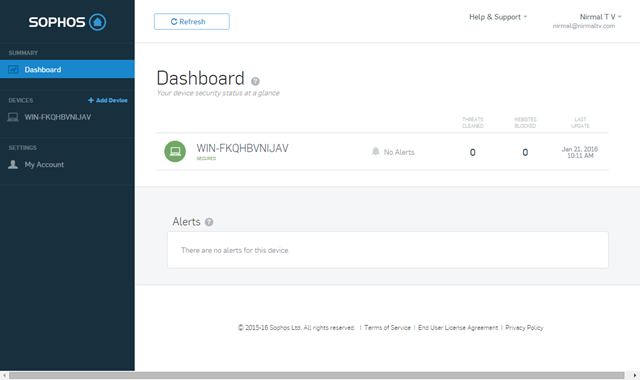Click the Dashboard chart icon in sidebar
This screenshot has height=380, width=640.
pyautogui.click(x=13, y=69)
